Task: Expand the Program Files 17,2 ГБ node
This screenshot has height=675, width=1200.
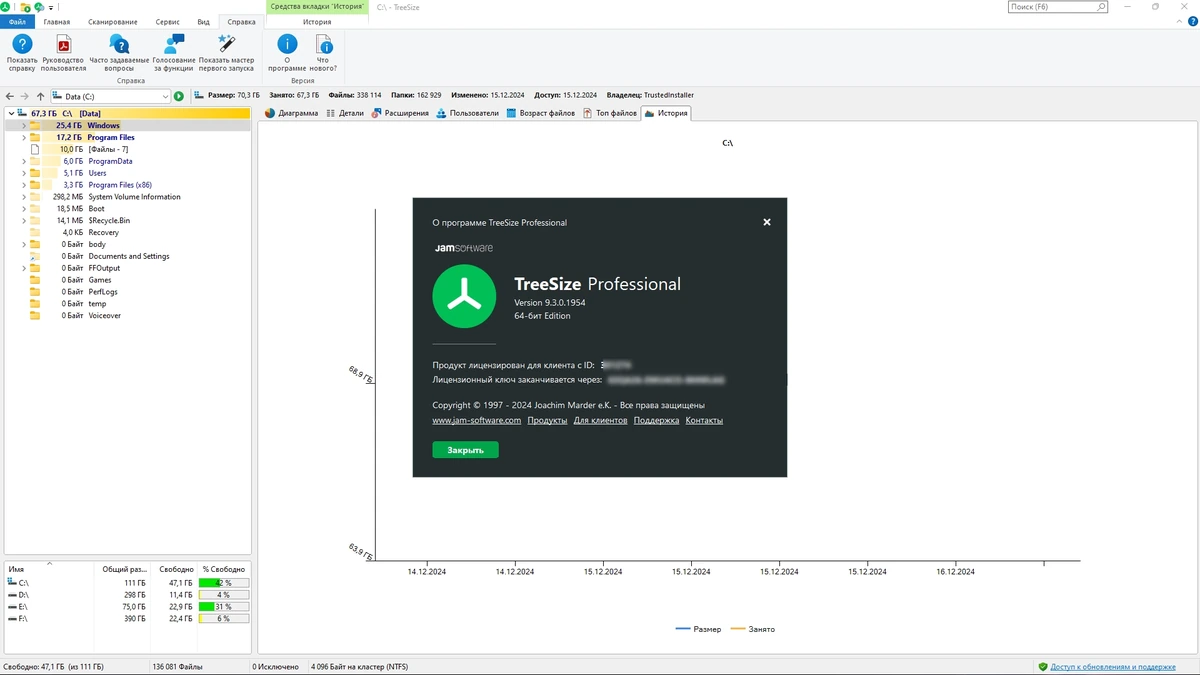Action: 23,137
